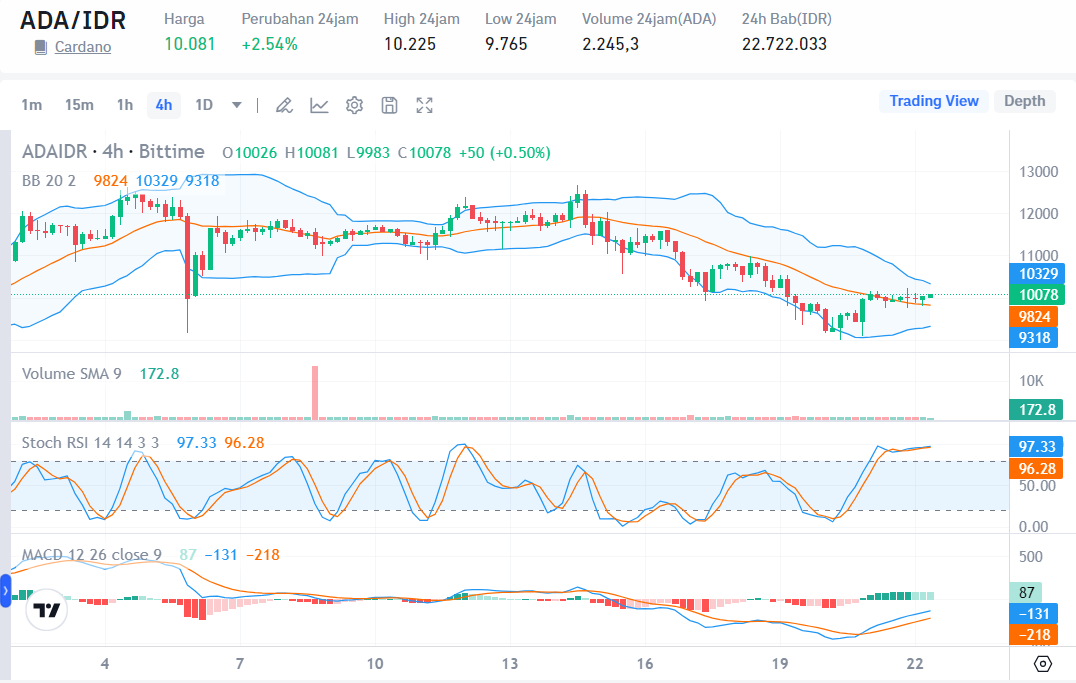Click the hexagon chart settings icon at bottom right
The width and height of the screenshot is (1076, 683).
point(1043,664)
